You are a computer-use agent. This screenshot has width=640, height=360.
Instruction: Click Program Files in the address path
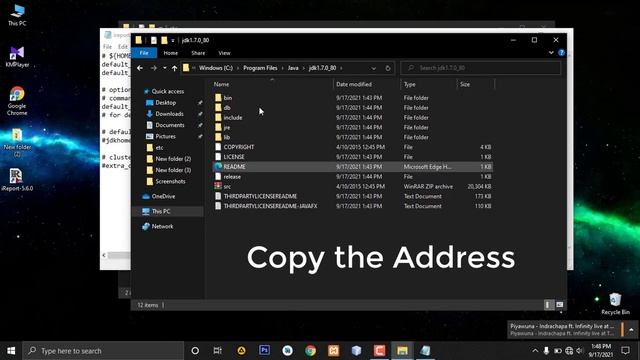[x=260, y=68]
